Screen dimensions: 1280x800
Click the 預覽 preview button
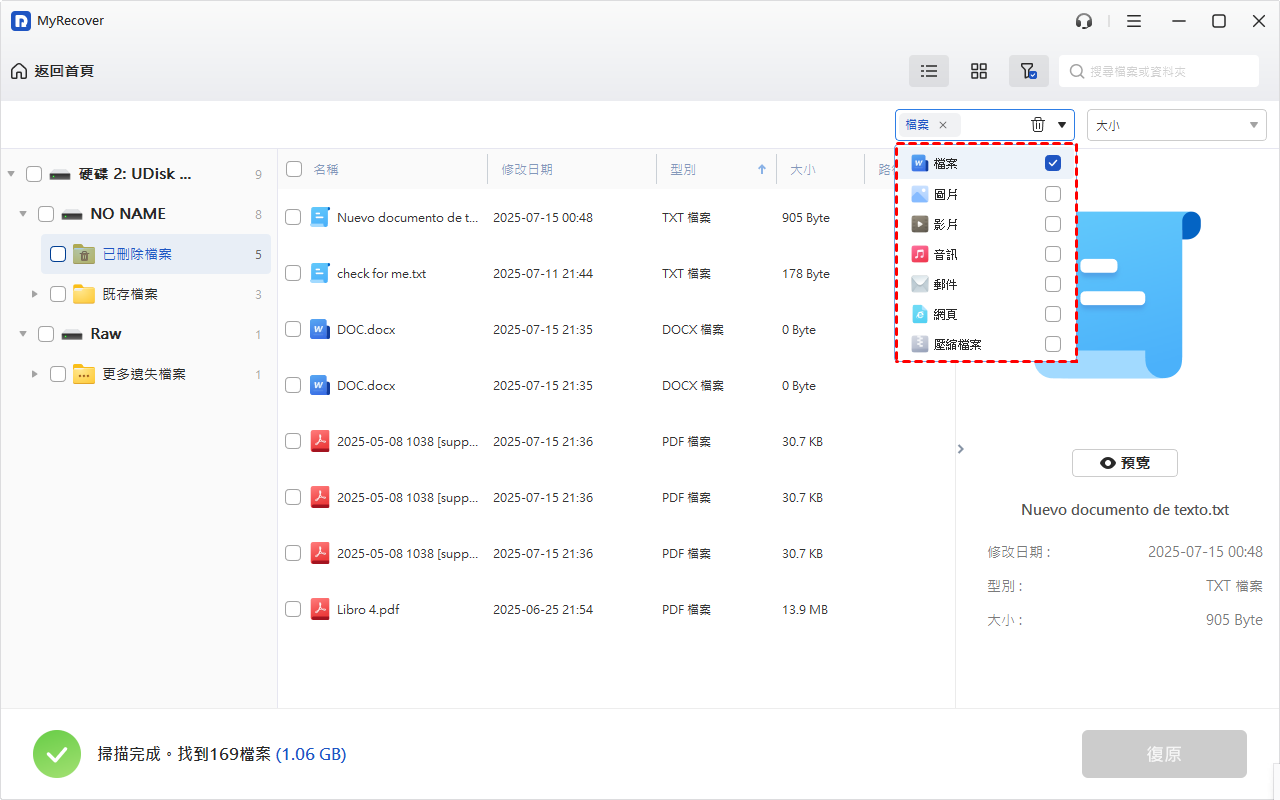(x=1125, y=463)
